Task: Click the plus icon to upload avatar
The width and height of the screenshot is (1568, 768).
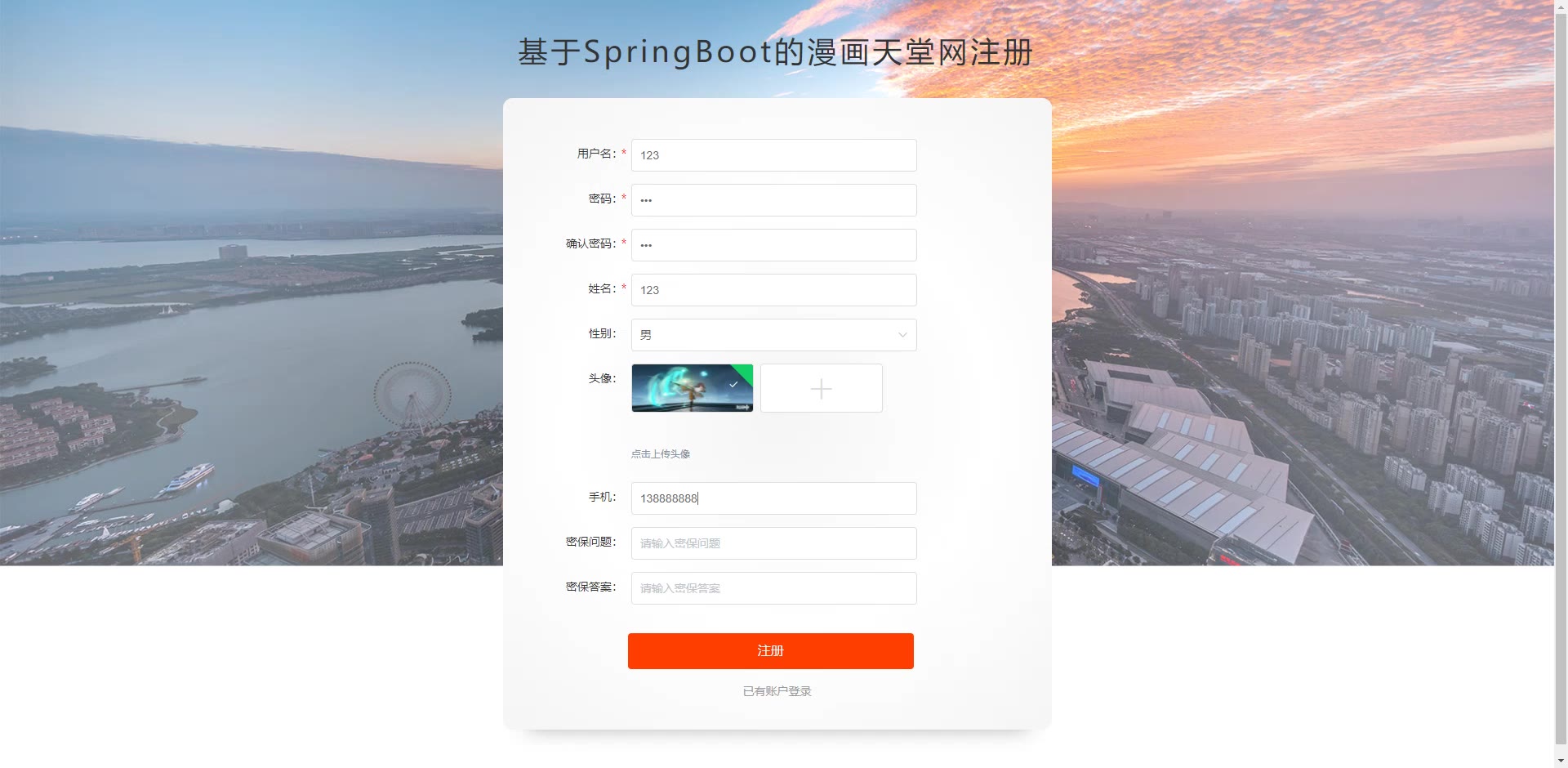Action: tap(821, 389)
